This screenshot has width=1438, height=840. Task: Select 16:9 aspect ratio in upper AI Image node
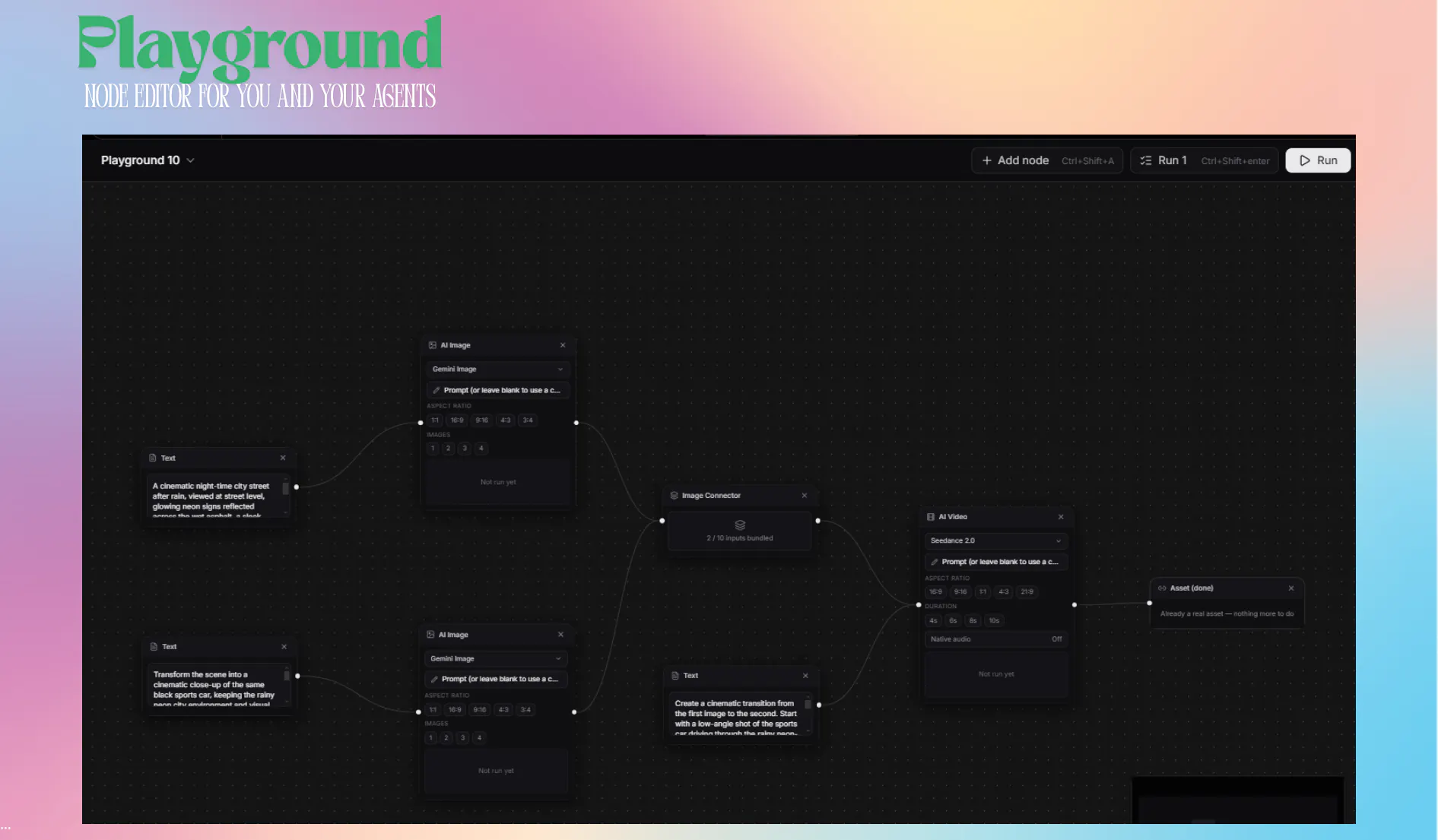click(x=457, y=420)
